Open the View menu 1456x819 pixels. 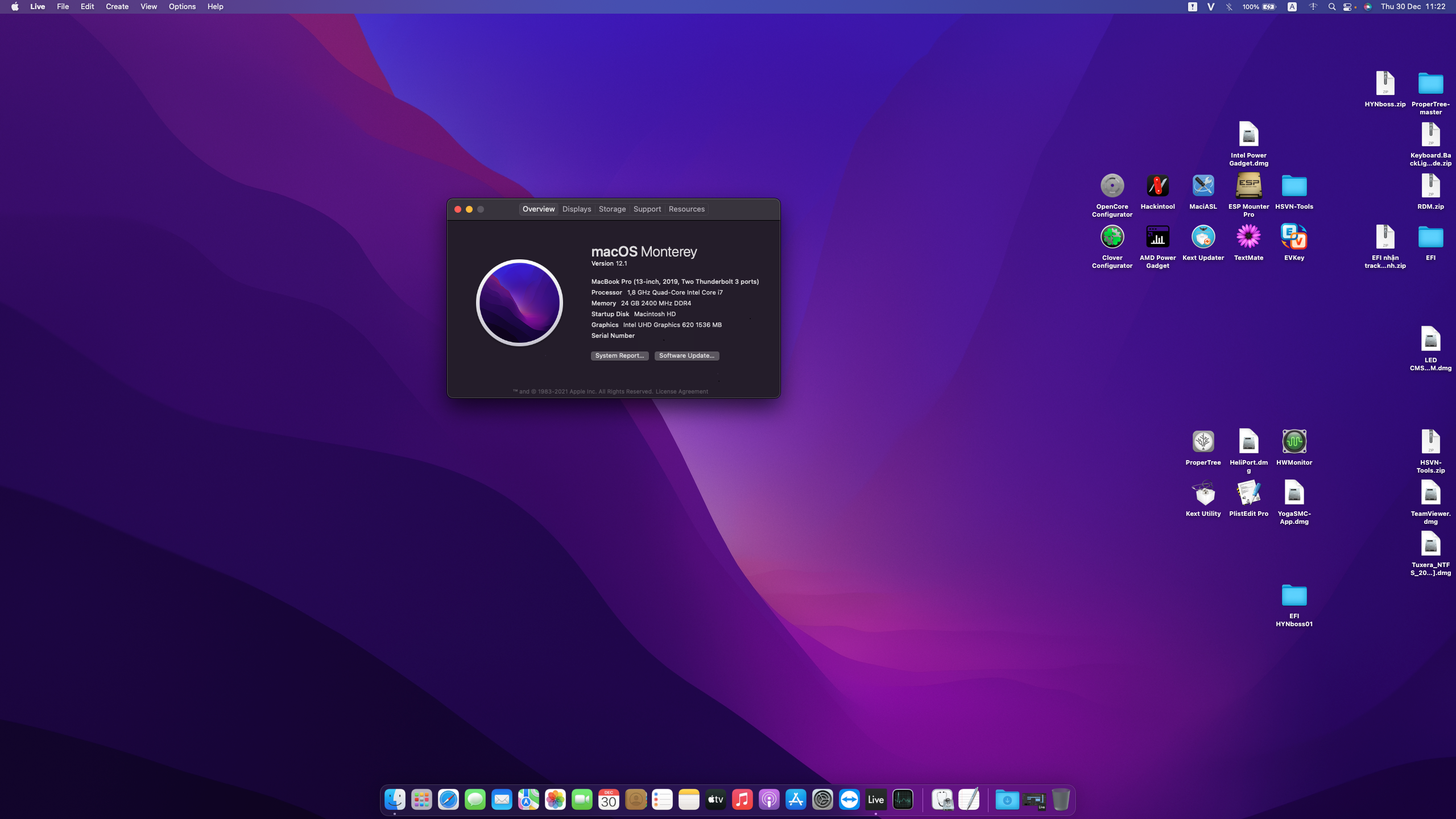pyautogui.click(x=148, y=7)
